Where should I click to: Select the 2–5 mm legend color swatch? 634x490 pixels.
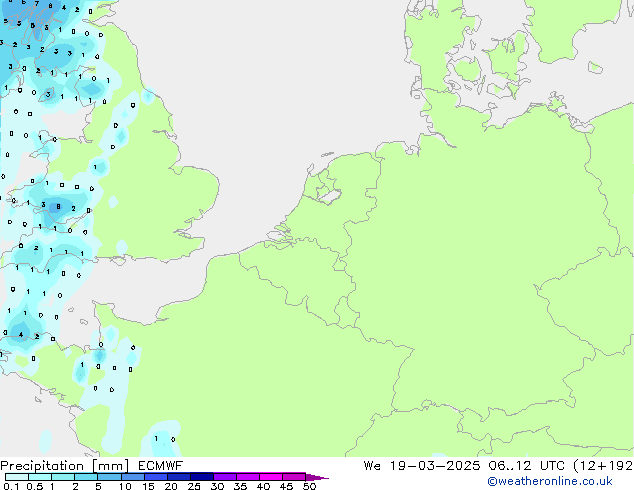[86, 477]
